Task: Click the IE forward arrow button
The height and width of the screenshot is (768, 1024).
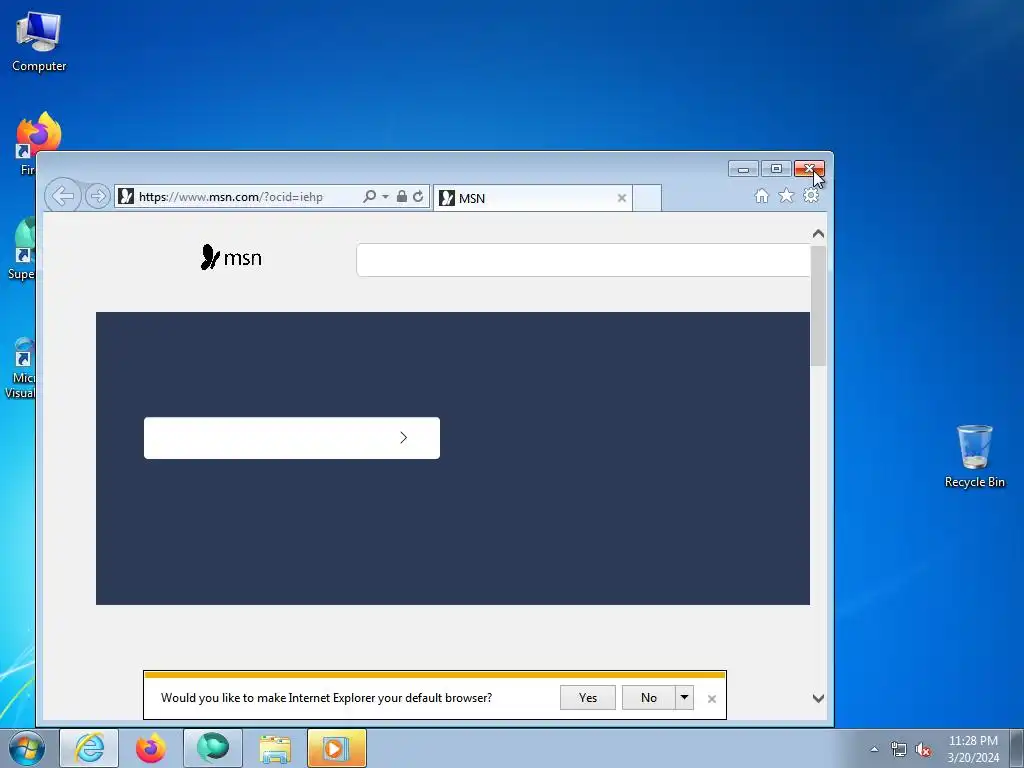Action: click(x=98, y=196)
